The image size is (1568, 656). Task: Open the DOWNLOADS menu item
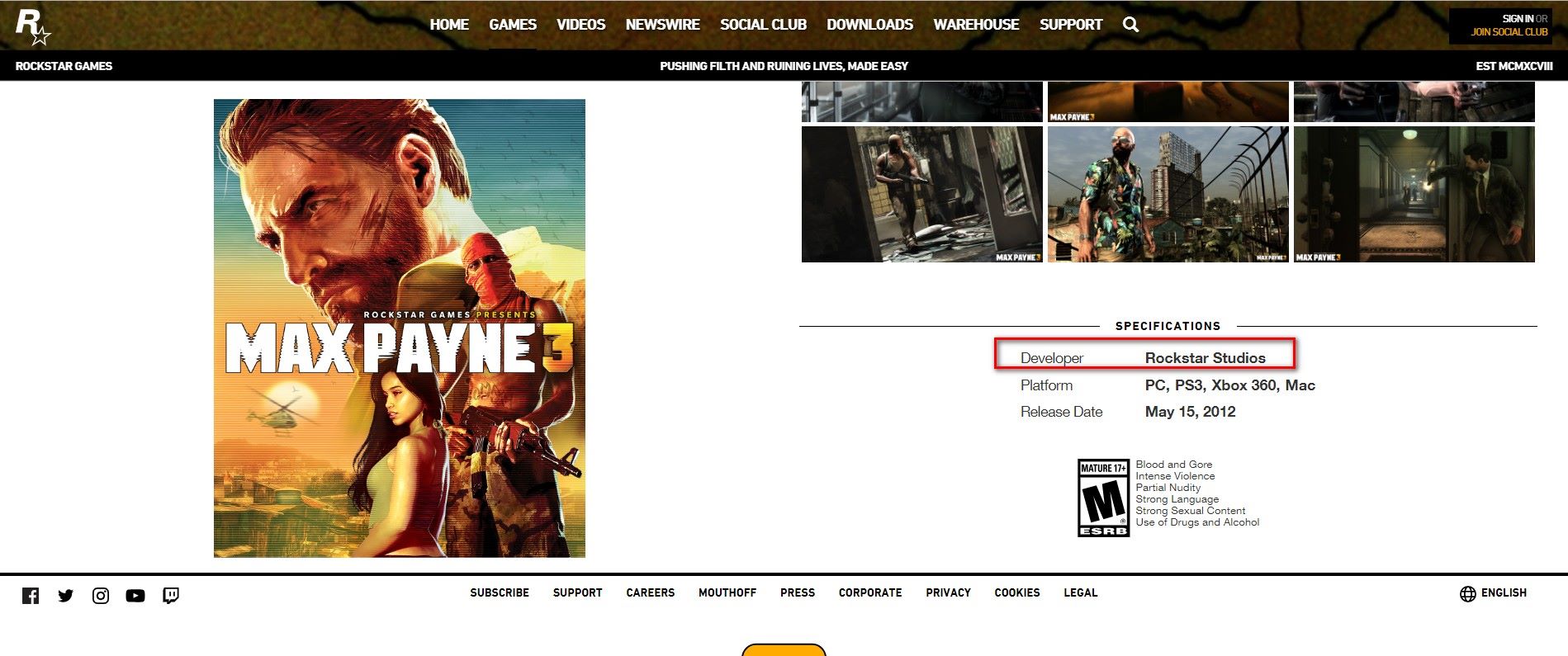point(869,25)
